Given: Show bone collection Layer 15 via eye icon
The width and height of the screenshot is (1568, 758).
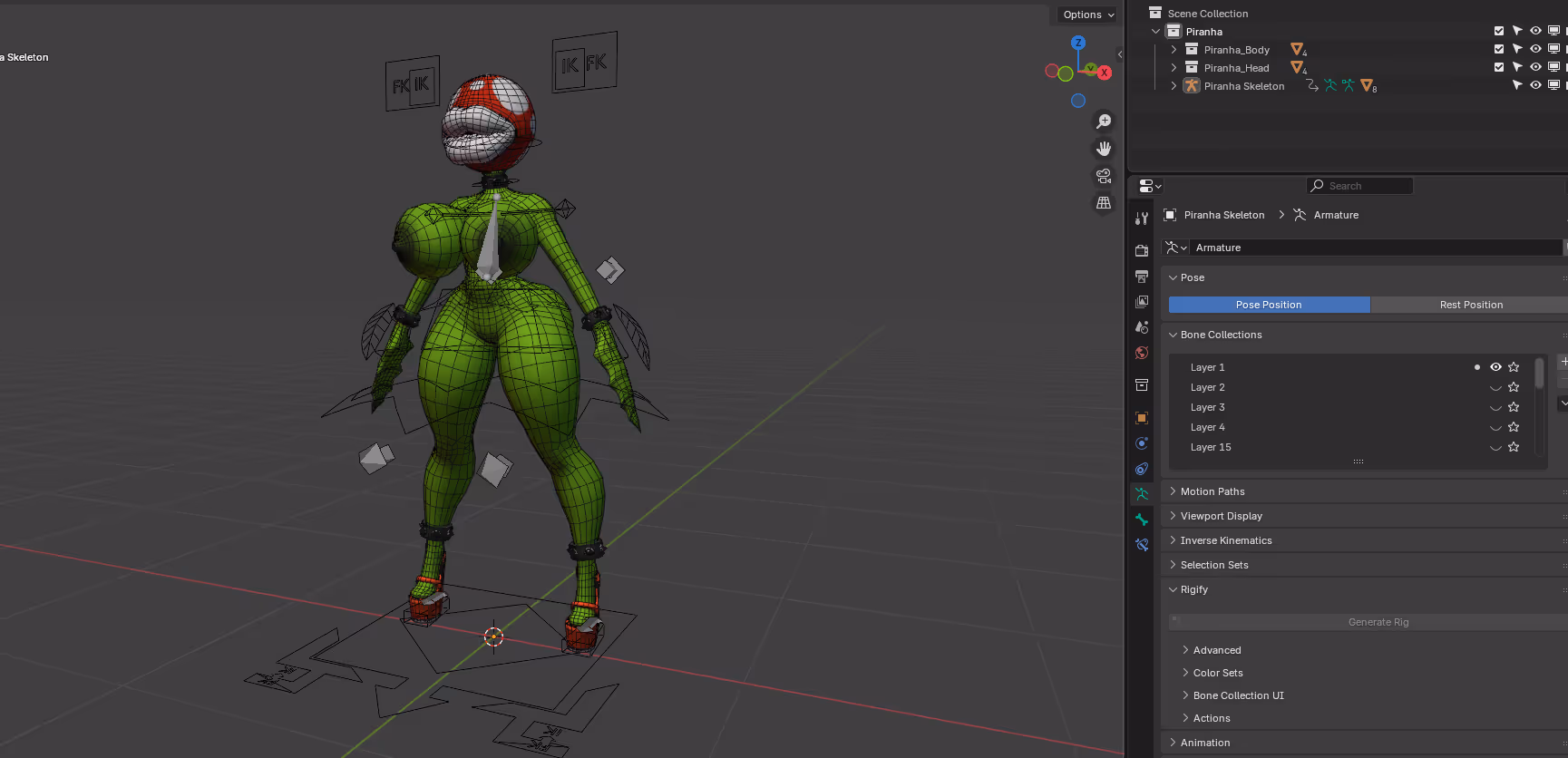Looking at the screenshot, I should click(x=1495, y=447).
